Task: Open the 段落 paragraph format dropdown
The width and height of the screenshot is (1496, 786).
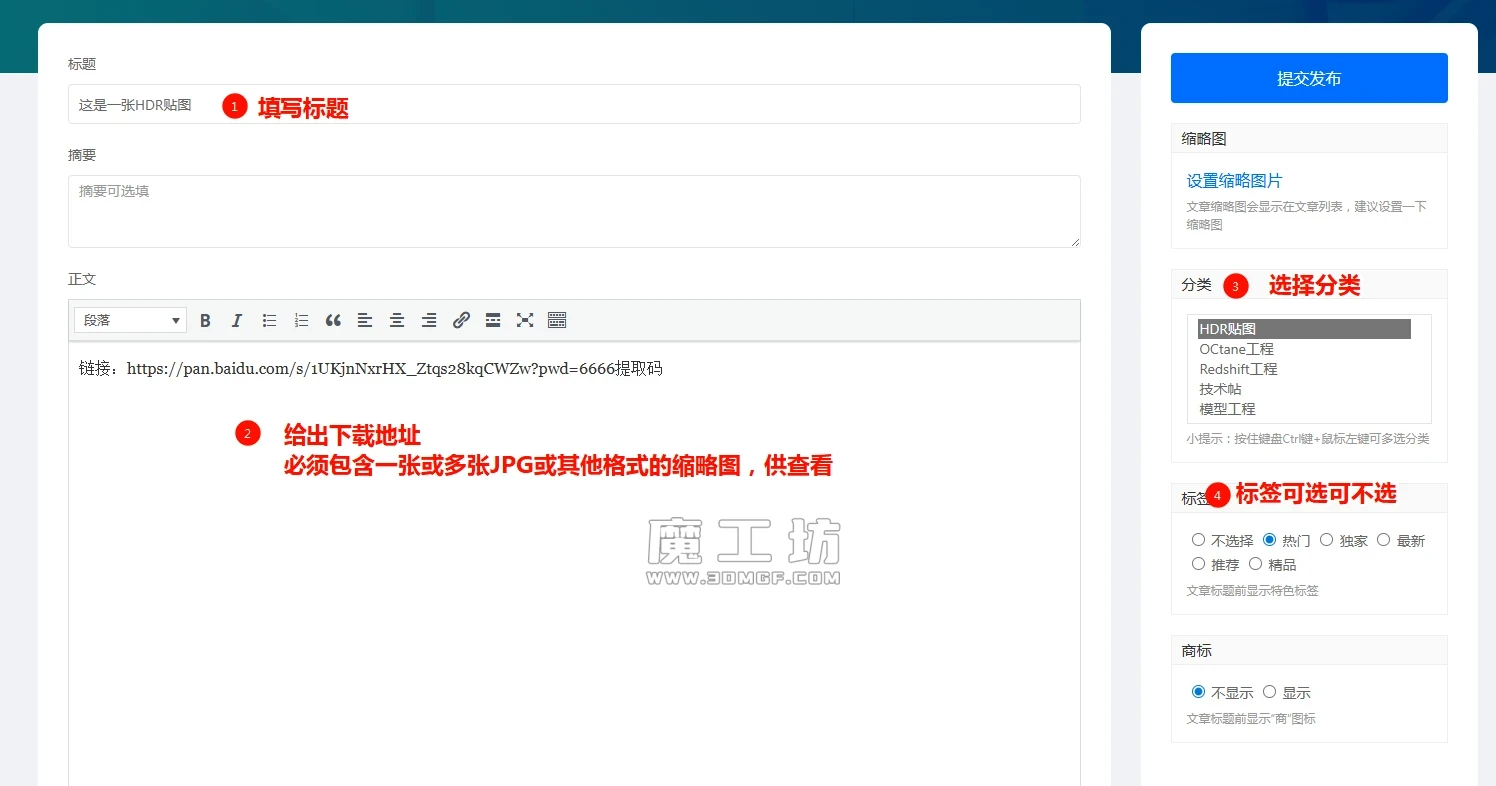Action: 130,320
